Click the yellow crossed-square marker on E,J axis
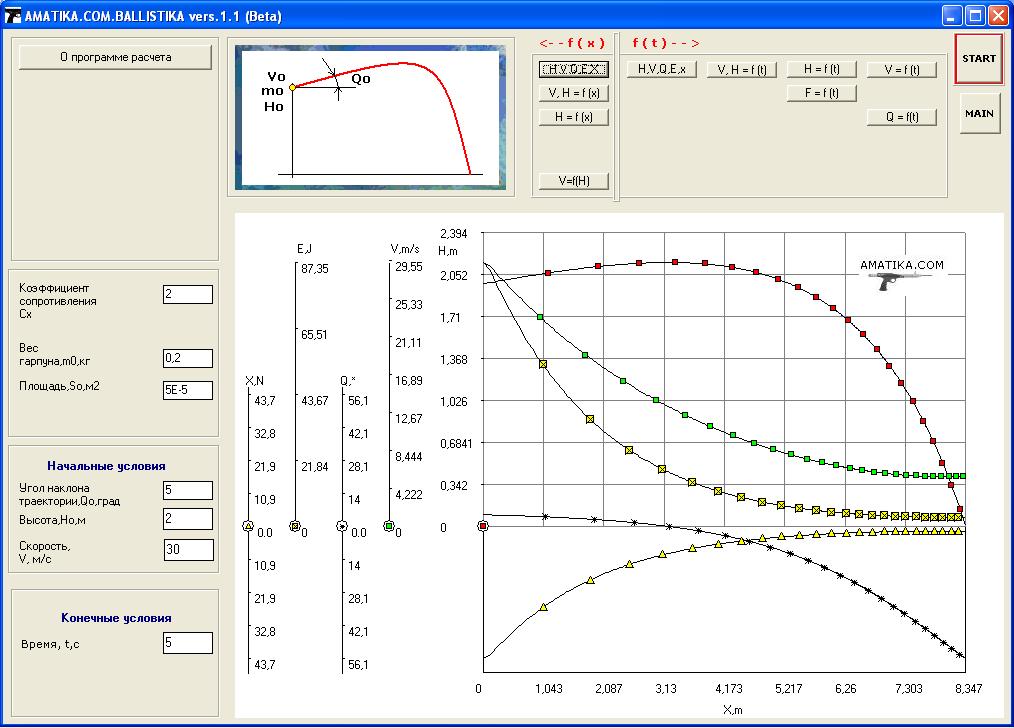This screenshot has height=728, width=1014. point(295,526)
